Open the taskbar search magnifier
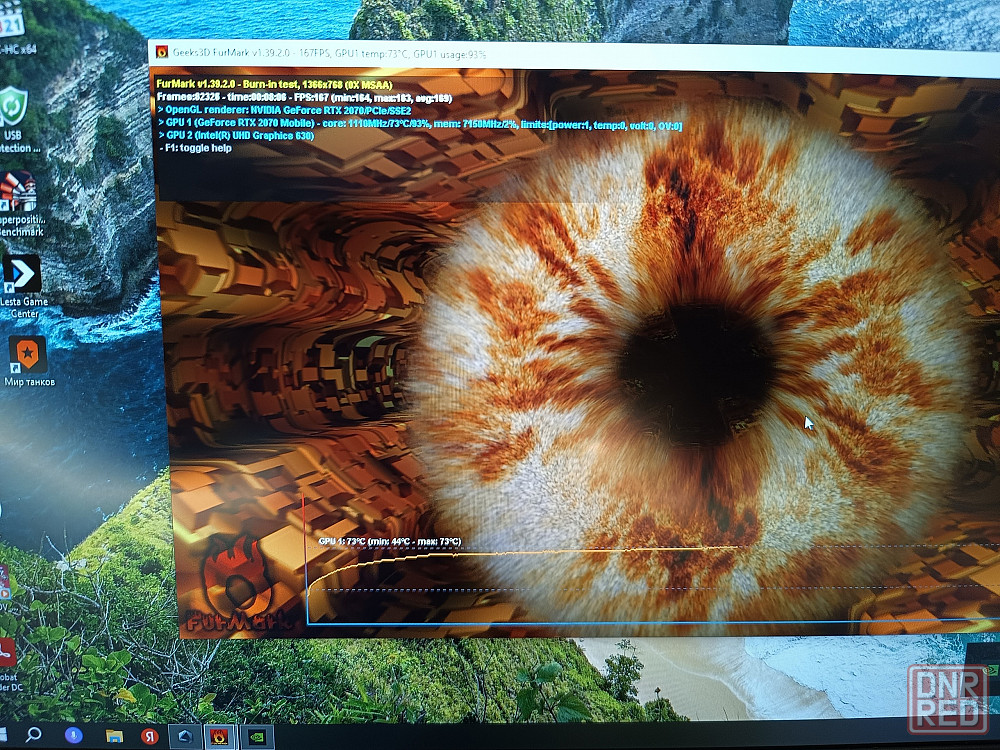Viewport: 1000px width, 750px height. point(33,735)
